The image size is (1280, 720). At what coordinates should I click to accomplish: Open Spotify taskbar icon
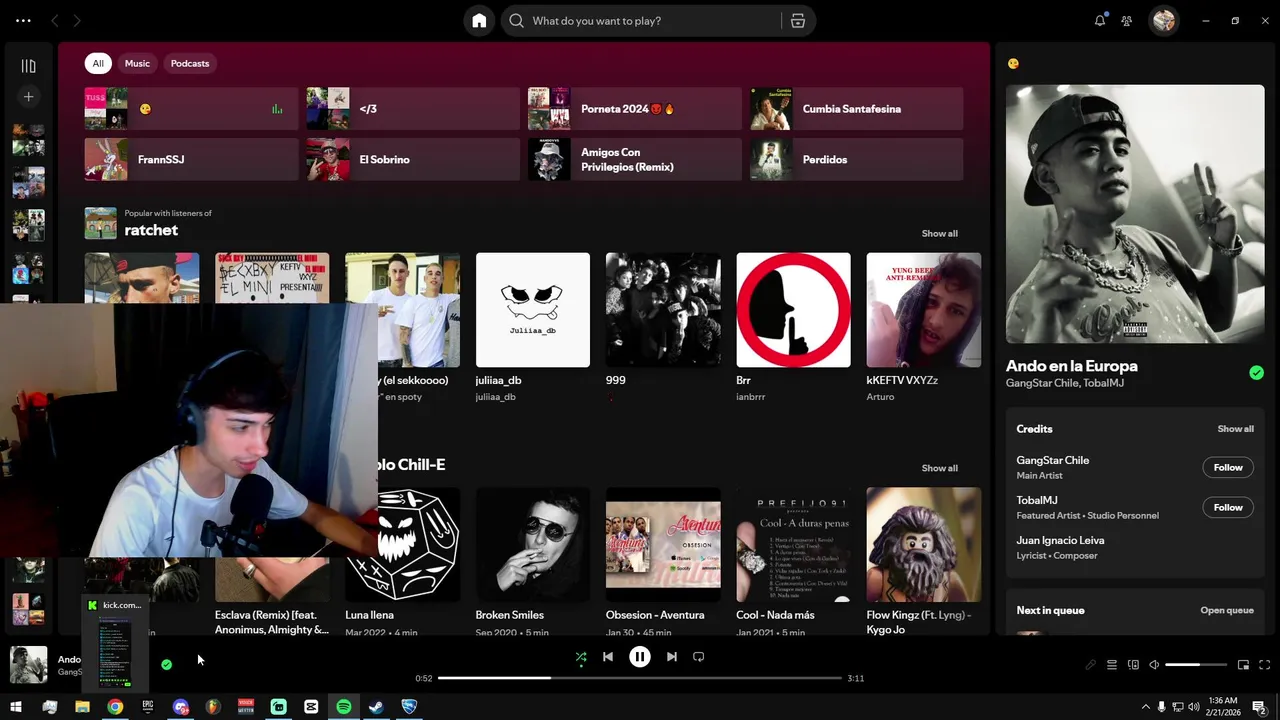344,707
